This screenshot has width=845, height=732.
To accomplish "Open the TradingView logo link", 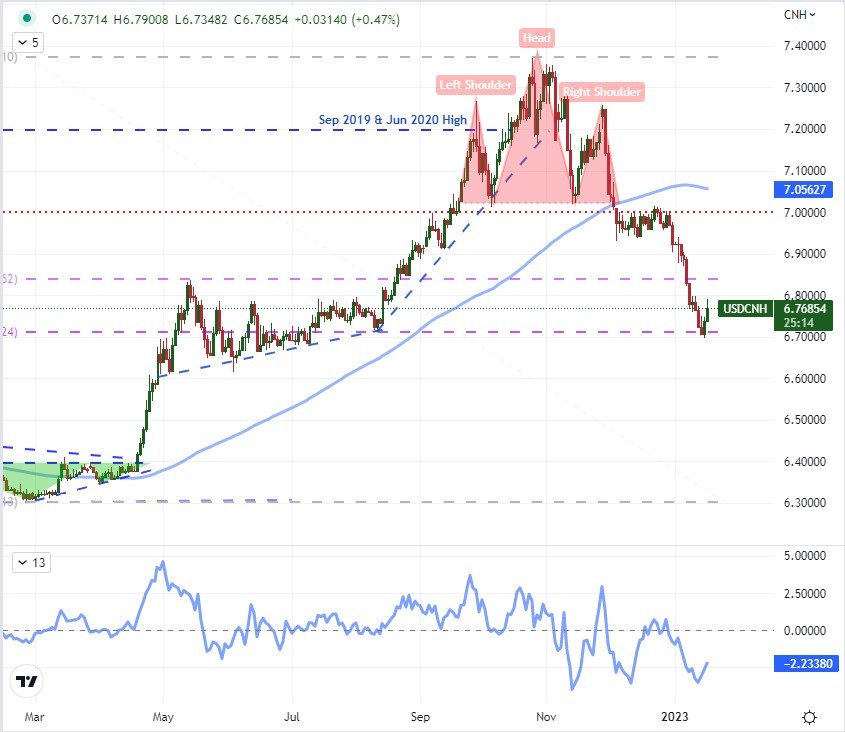I will (26, 681).
